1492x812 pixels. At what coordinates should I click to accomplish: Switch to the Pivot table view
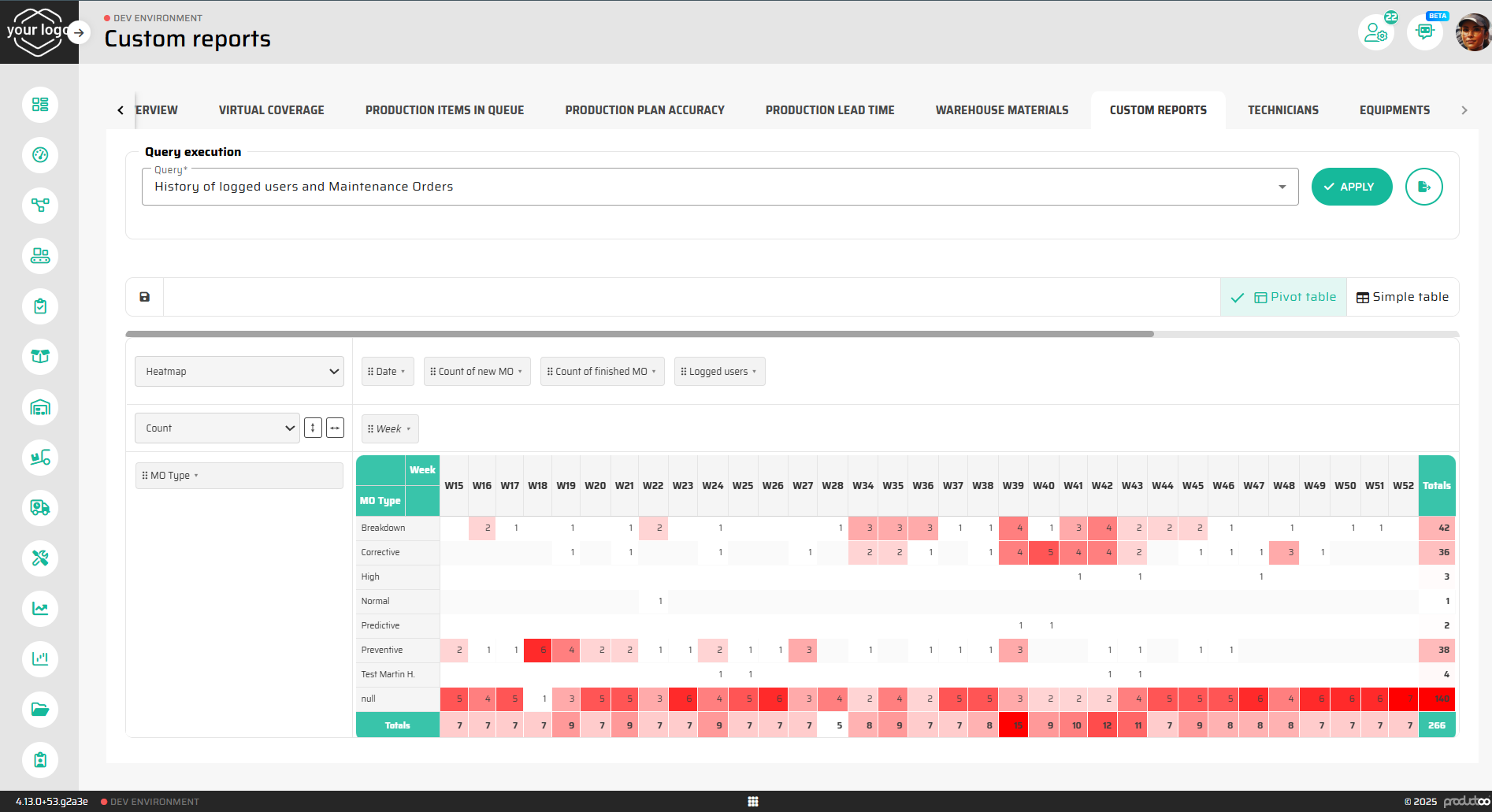(x=1284, y=297)
